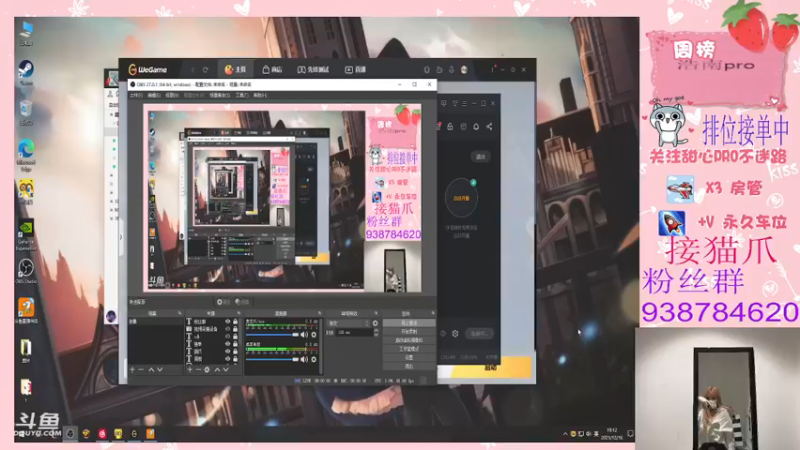Open the 文件 menu in OBS
Viewport: 800px width, 450px height.
coord(136,95)
